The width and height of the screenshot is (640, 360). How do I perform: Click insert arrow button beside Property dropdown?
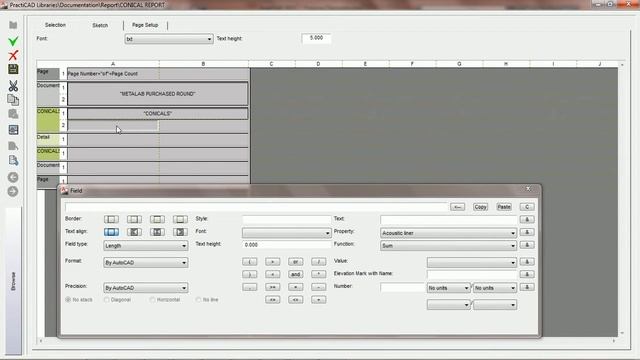tap(527, 232)
